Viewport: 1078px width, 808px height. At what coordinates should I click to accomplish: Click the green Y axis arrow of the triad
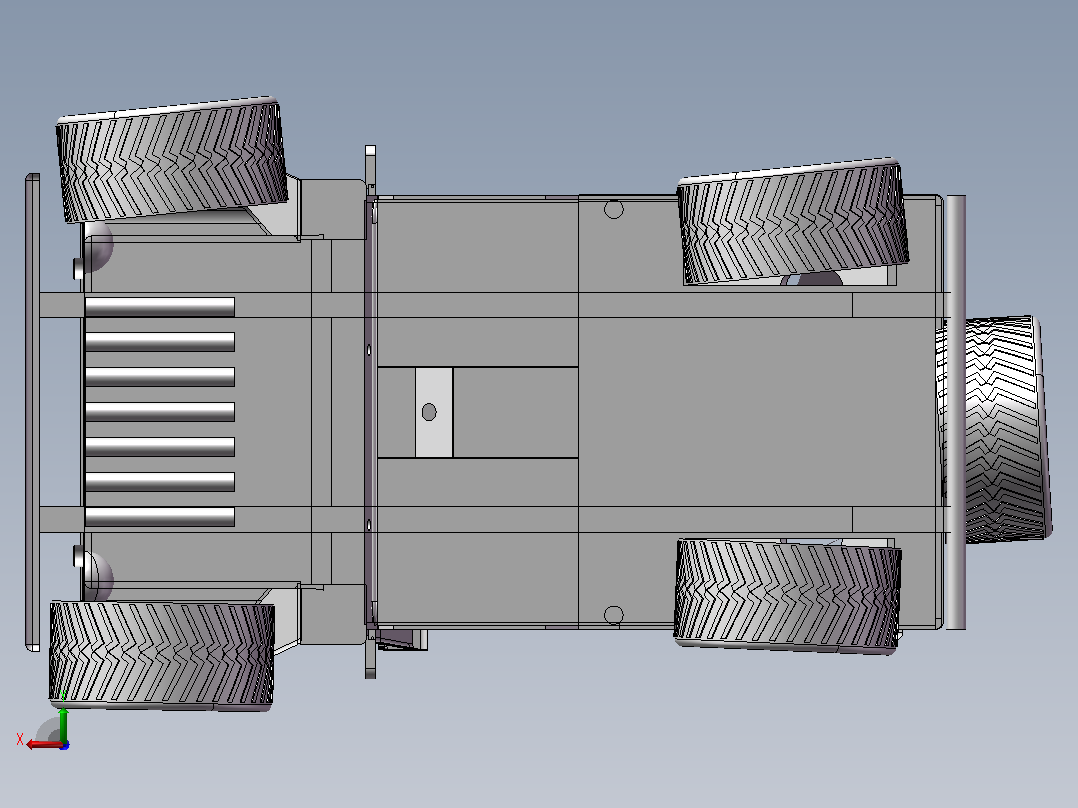(x=63, y=725)
